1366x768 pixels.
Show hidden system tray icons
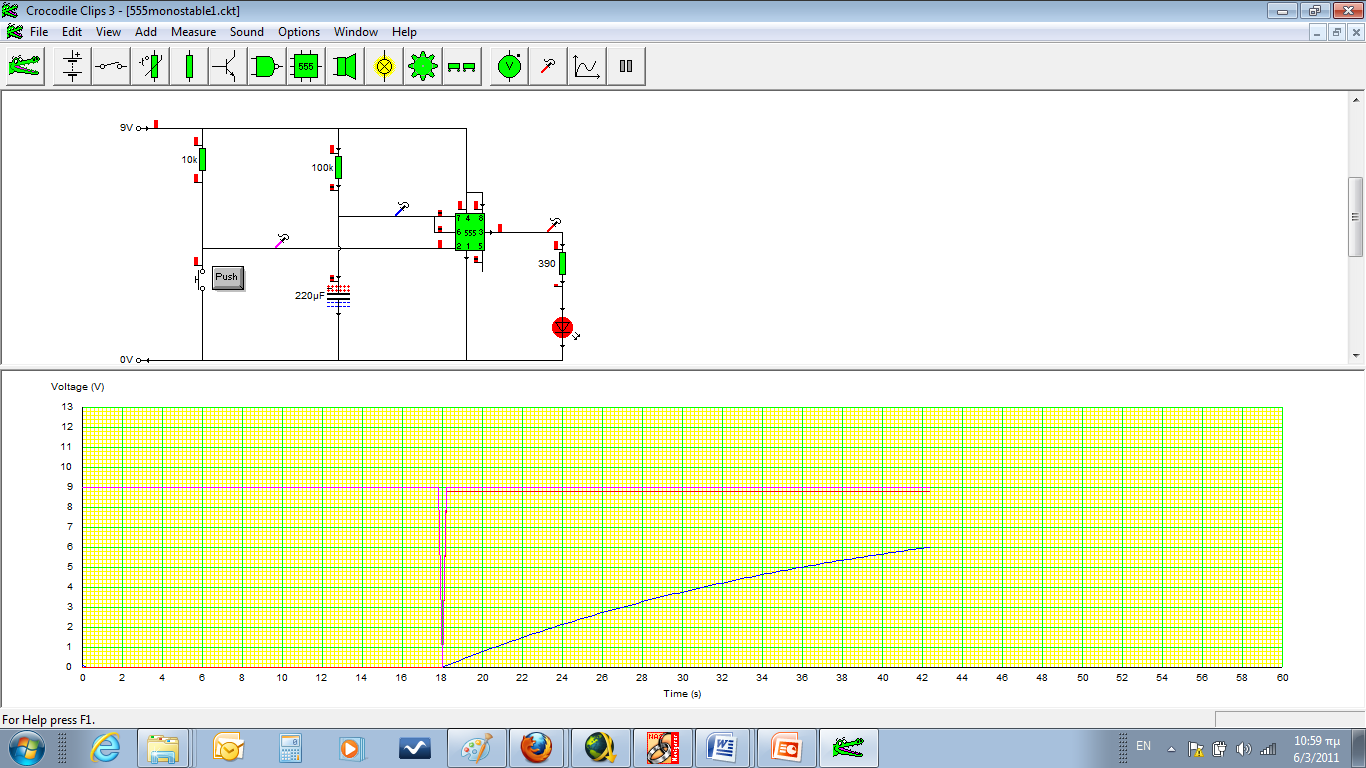click(x=1171, y=748)
